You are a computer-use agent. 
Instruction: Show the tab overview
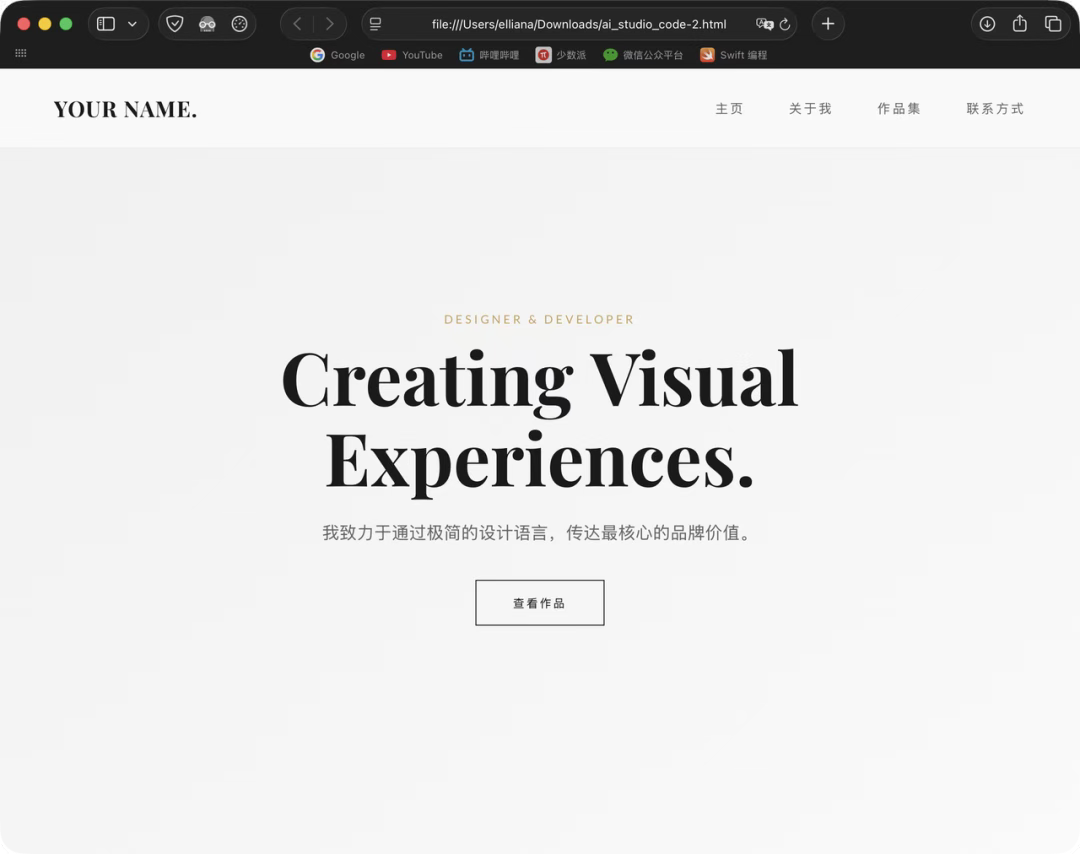1052,24
